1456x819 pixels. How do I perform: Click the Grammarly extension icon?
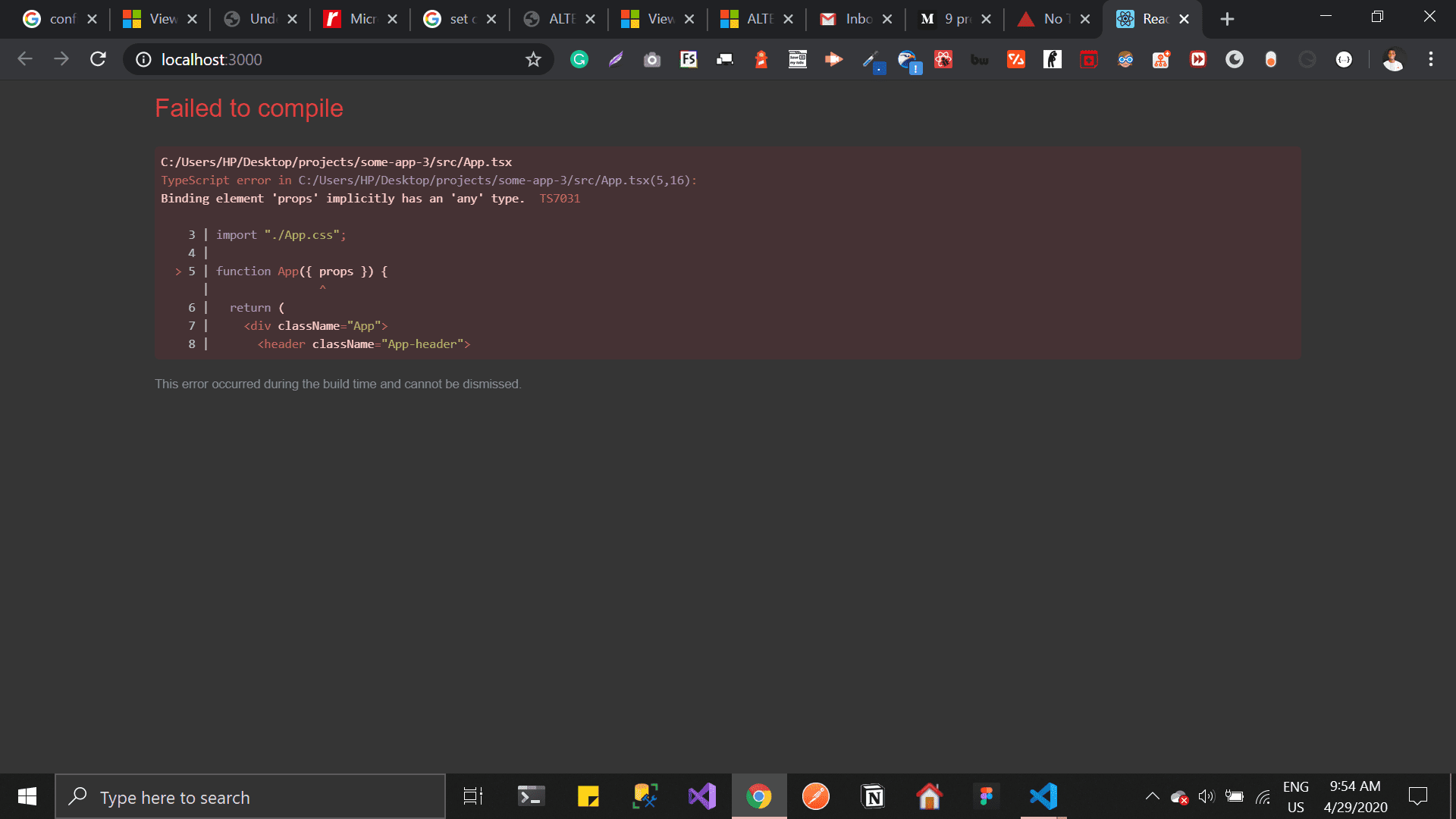[x=579, y=59]
